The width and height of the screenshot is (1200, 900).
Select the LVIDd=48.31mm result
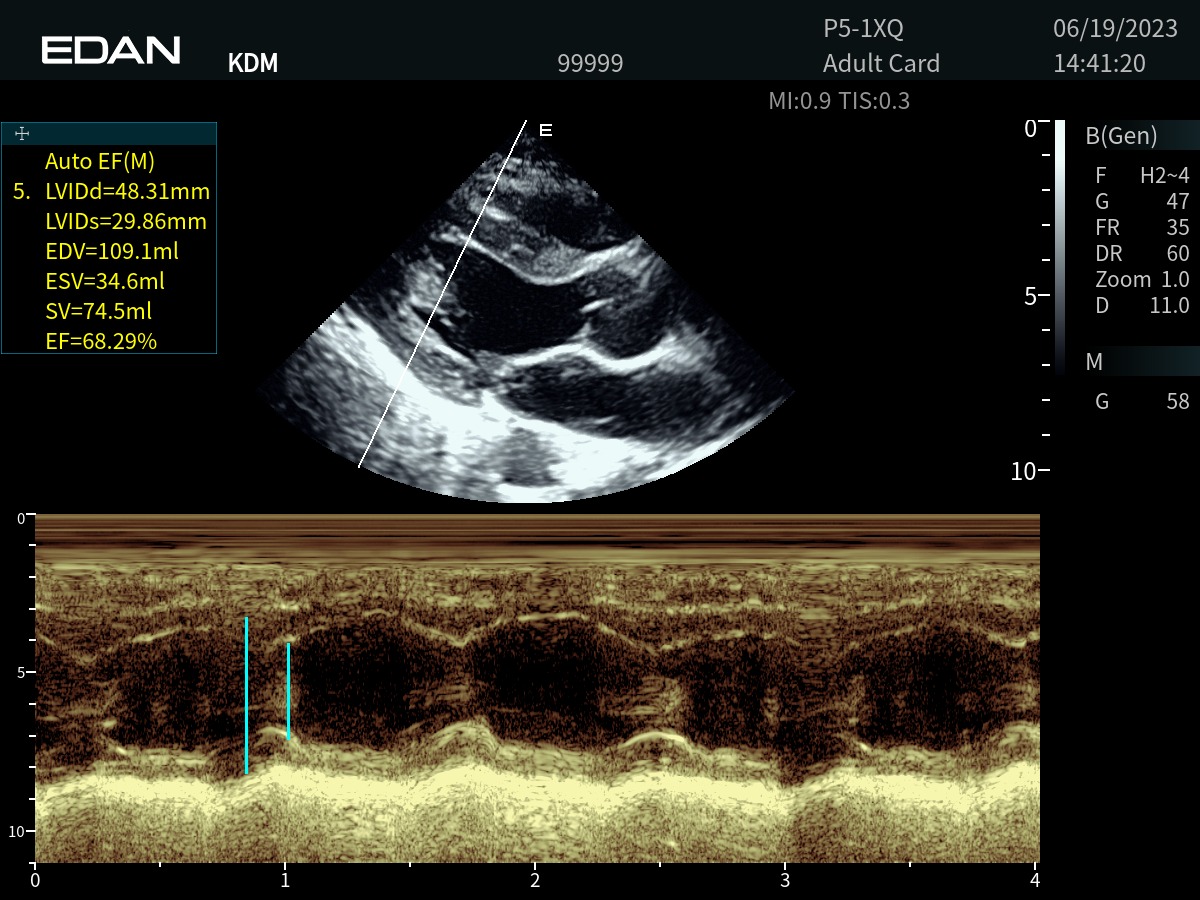(127, 191)
